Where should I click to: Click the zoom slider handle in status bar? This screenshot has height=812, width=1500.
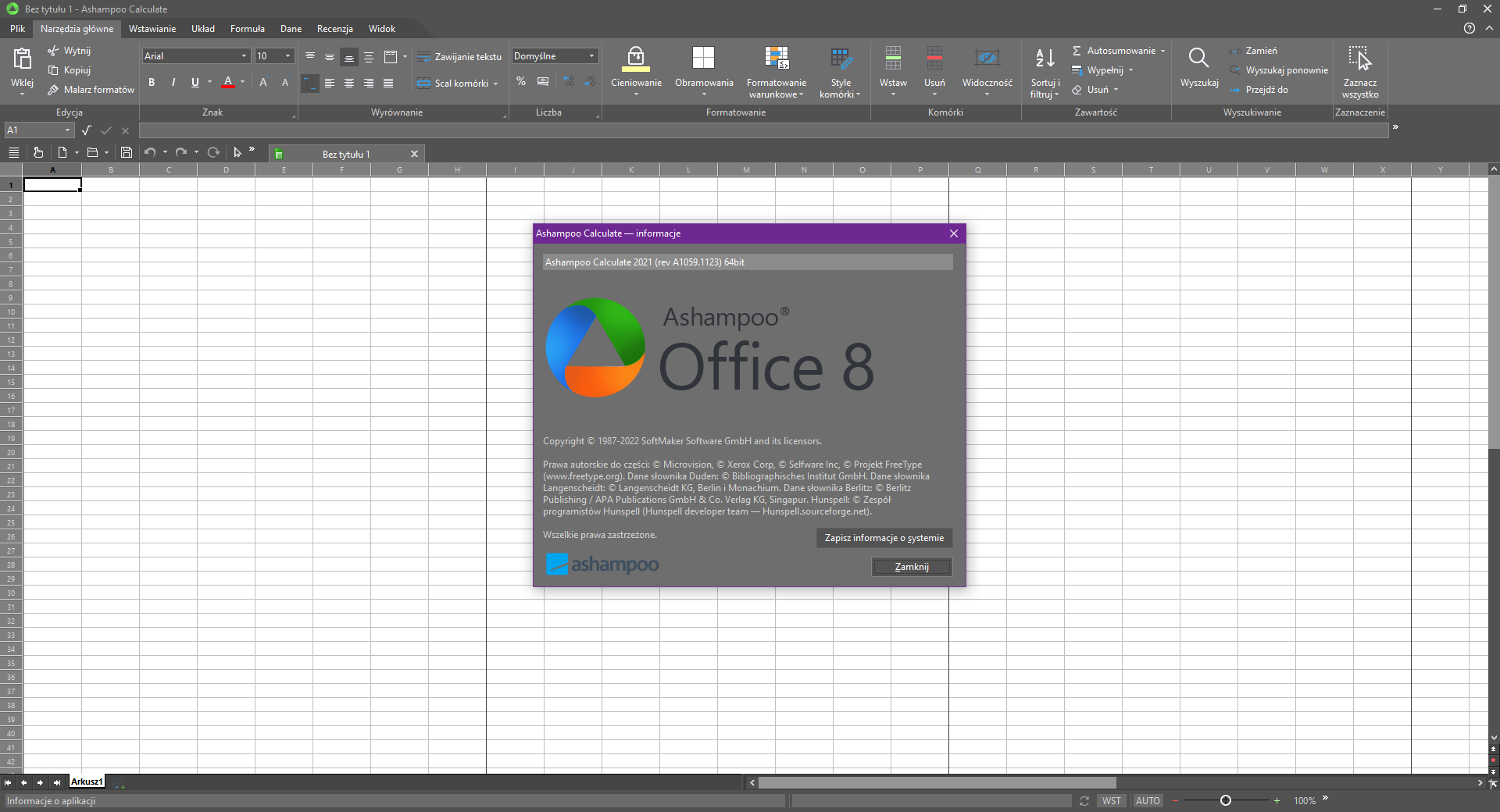(x=1226, y=800)
